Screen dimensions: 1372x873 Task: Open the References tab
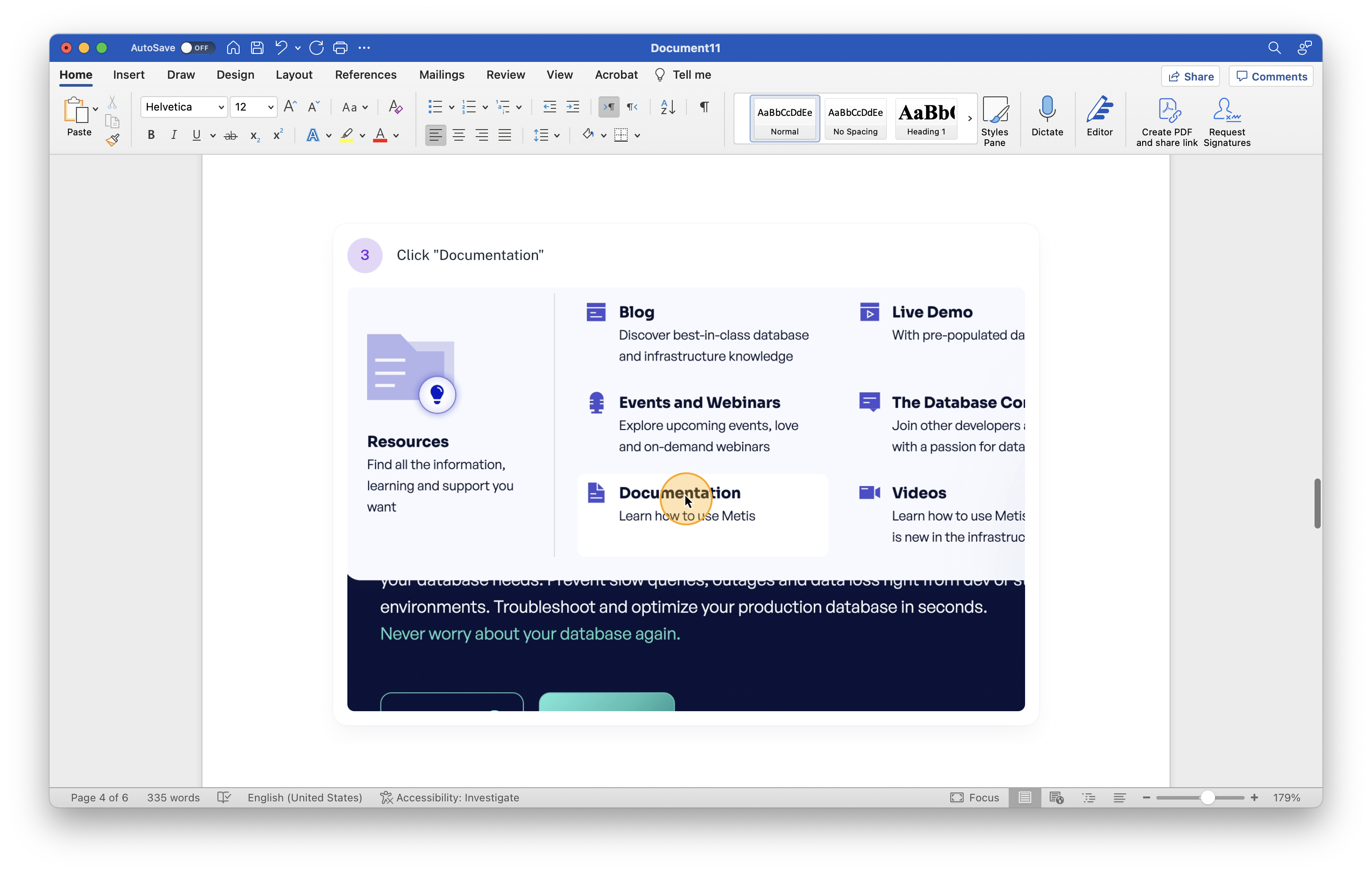pyautogui.click(x=366, y=75)
